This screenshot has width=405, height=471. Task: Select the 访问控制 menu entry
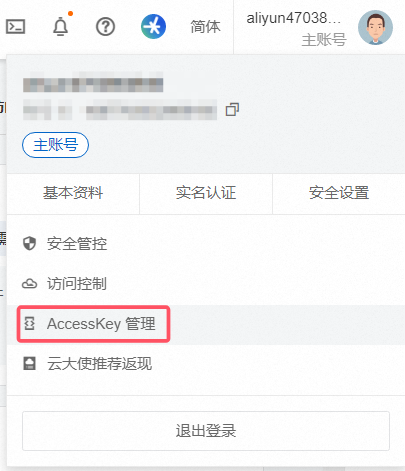coord(206,284)
